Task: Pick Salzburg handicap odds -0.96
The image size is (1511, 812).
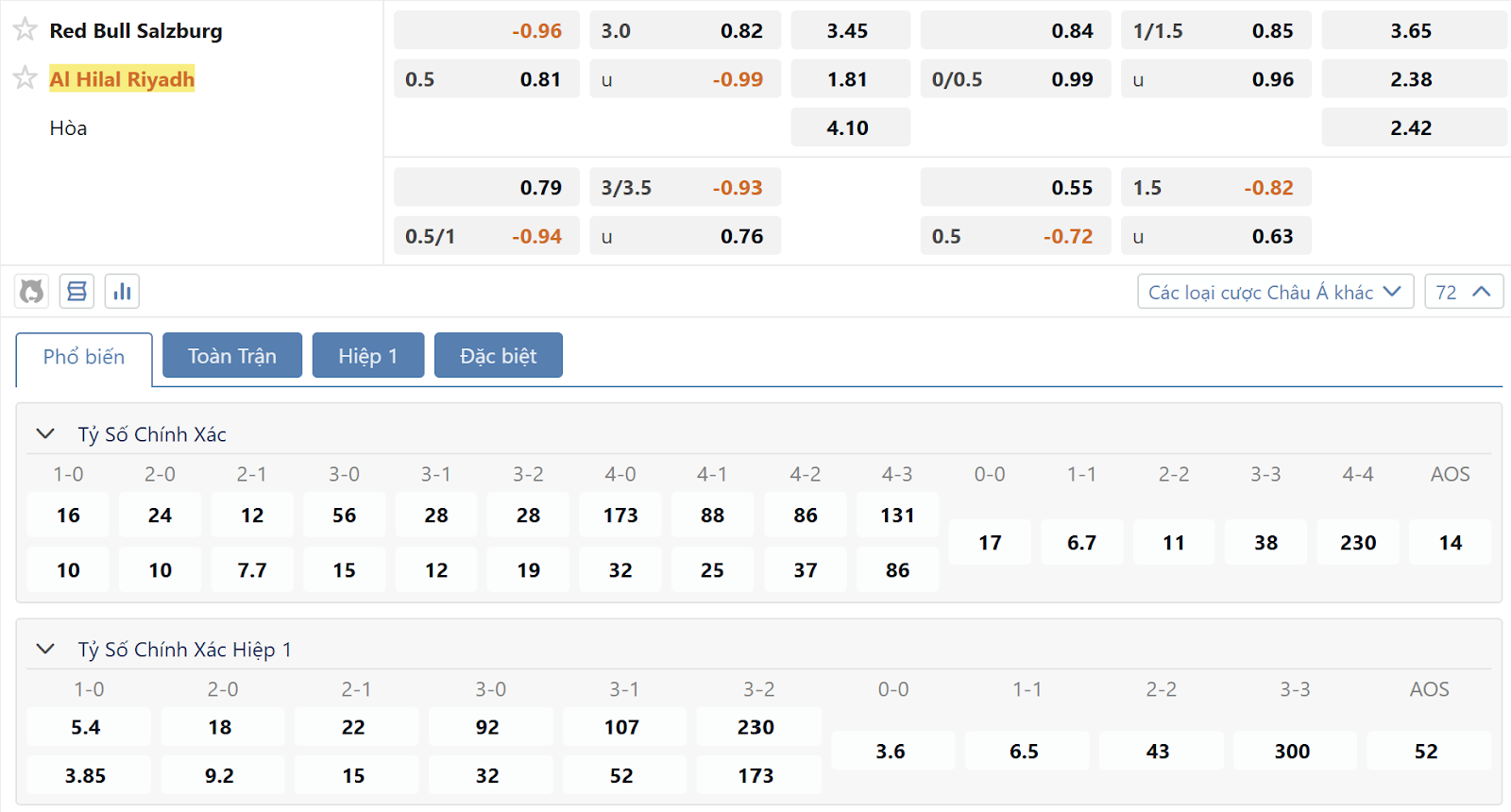Action: tap(486, 30)
